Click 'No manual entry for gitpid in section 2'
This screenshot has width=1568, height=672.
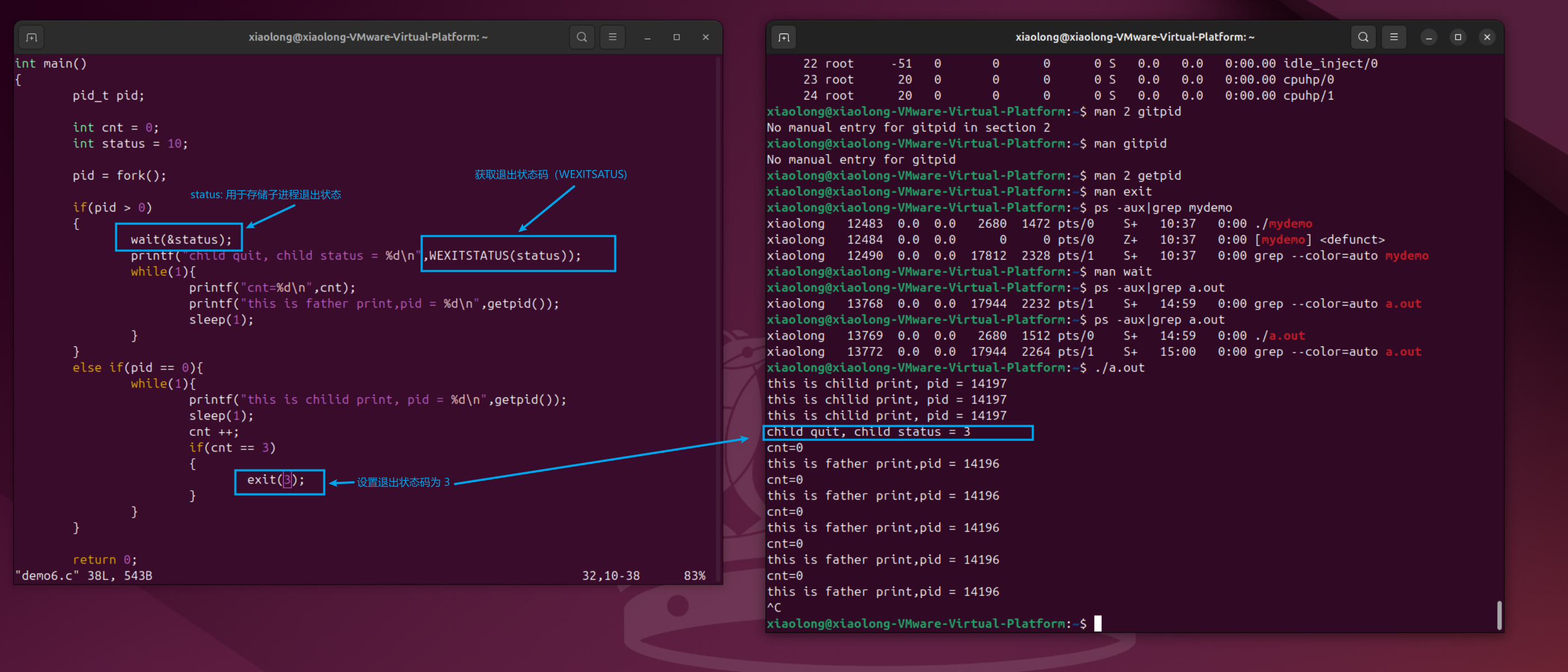[x=908, y=128]
